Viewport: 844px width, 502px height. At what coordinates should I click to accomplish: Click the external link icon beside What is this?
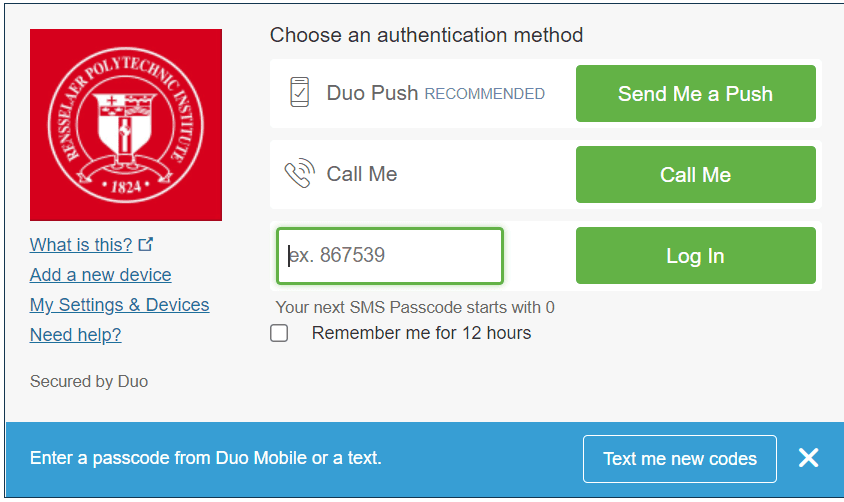[x=146, y=244]
